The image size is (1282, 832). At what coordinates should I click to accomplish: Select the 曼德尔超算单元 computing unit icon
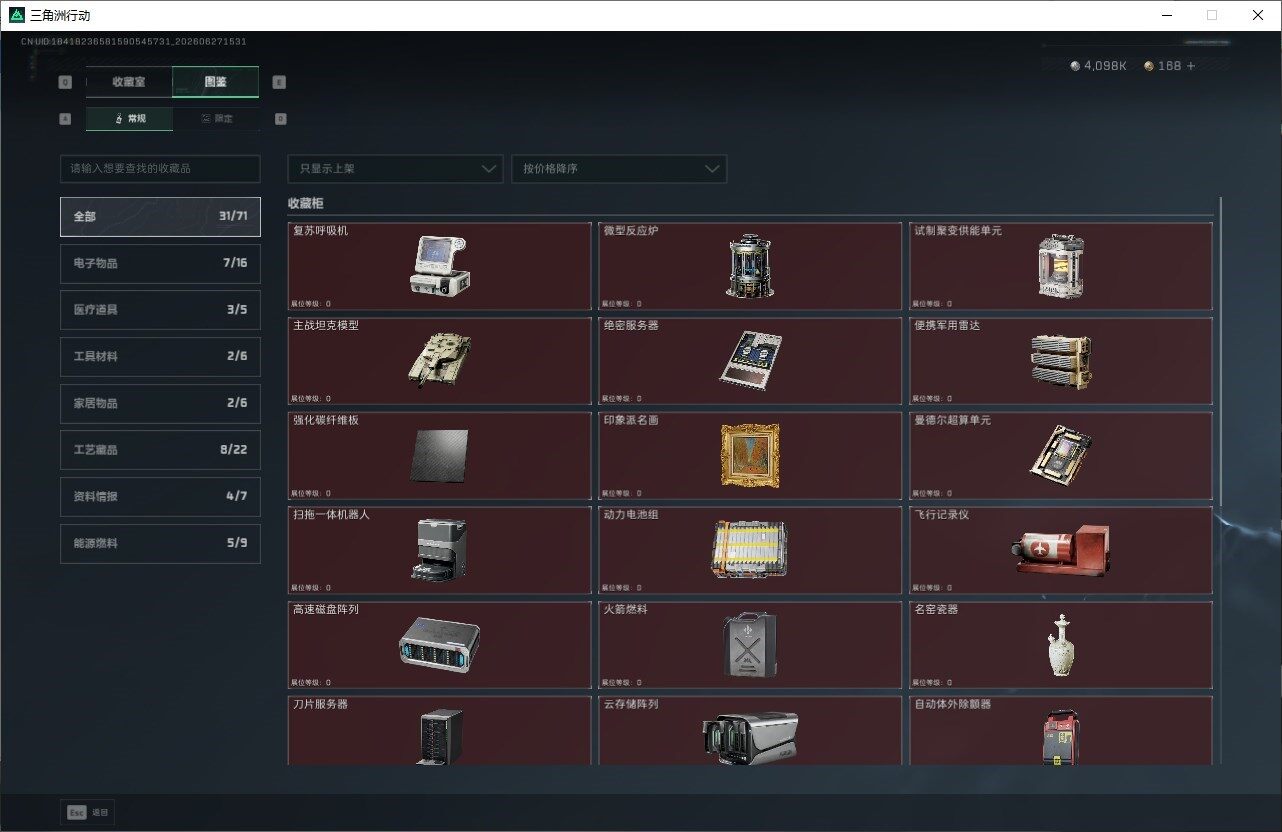(1060, 454)
